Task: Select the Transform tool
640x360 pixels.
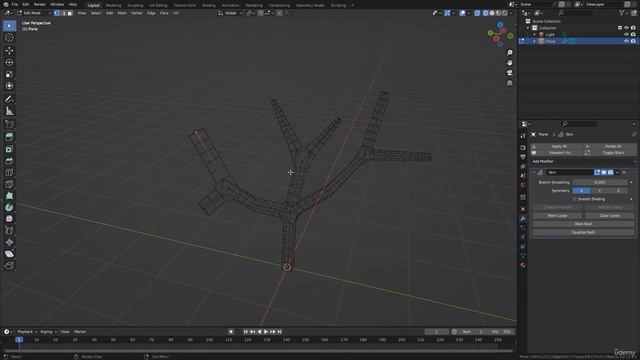Action: 9,86
